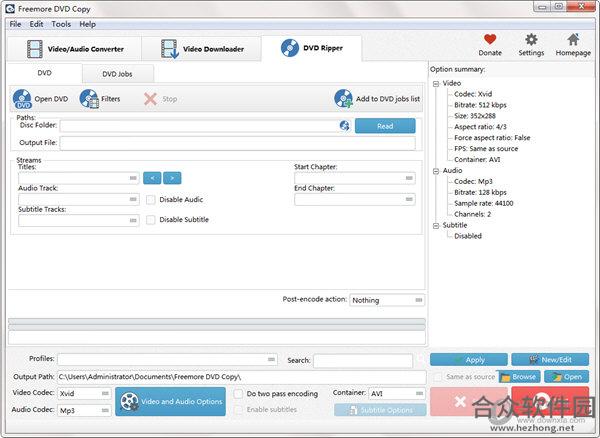Select 'FPS: Same as source' row
The height and width of the screenshot is (438, 600).
tap(486, 148)
